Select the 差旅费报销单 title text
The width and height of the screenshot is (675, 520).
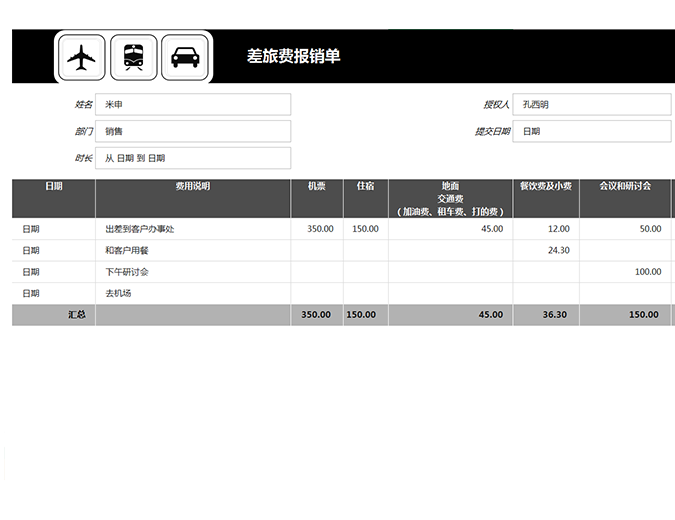294,56
